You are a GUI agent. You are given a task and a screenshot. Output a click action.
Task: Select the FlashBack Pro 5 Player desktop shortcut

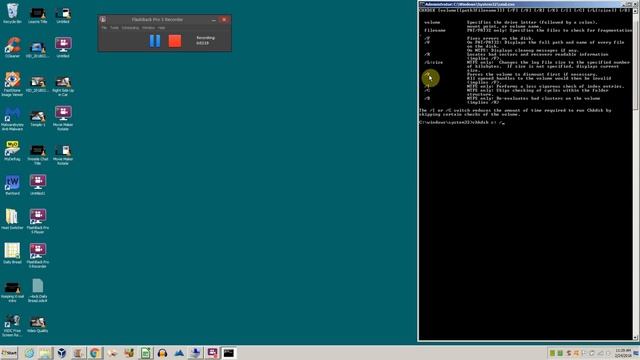38,221
